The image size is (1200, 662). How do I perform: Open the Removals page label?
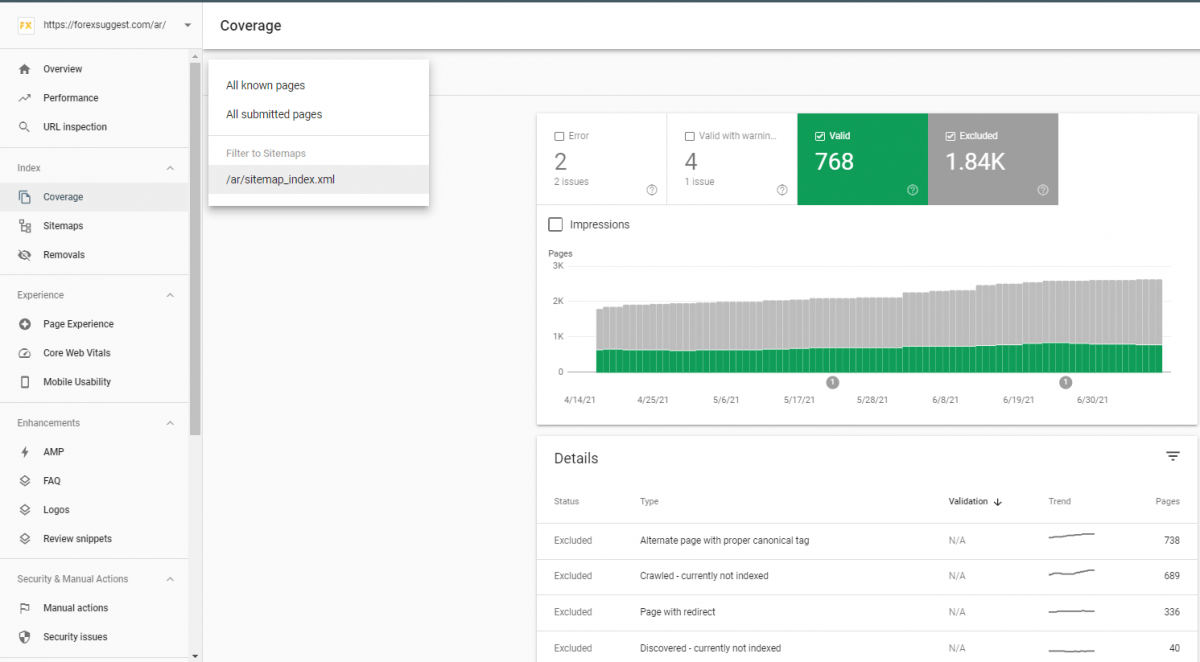pos(64,255)
